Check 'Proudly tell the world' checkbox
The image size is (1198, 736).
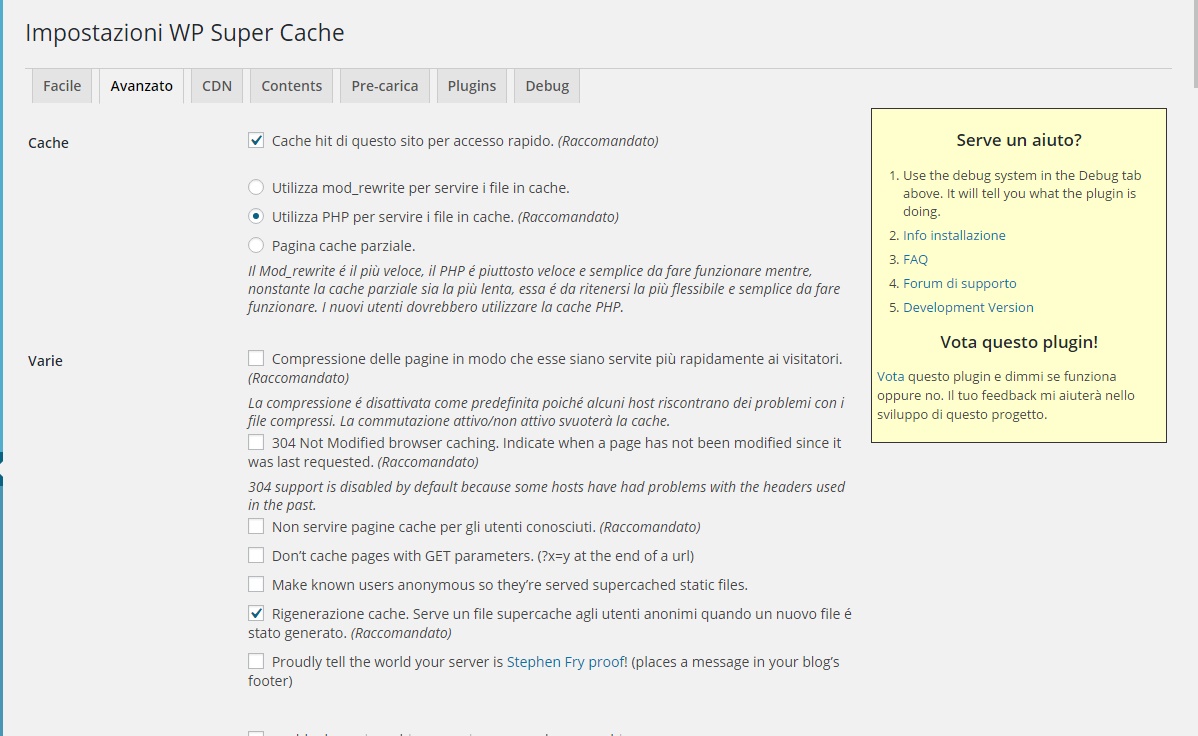256,660
